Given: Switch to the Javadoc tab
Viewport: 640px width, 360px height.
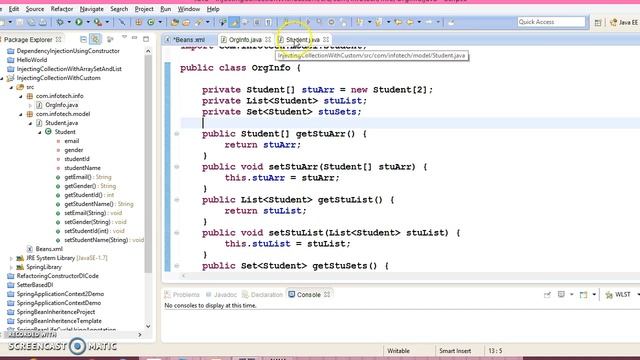Looking at the screenshot, I should click(x=221, y=295).
